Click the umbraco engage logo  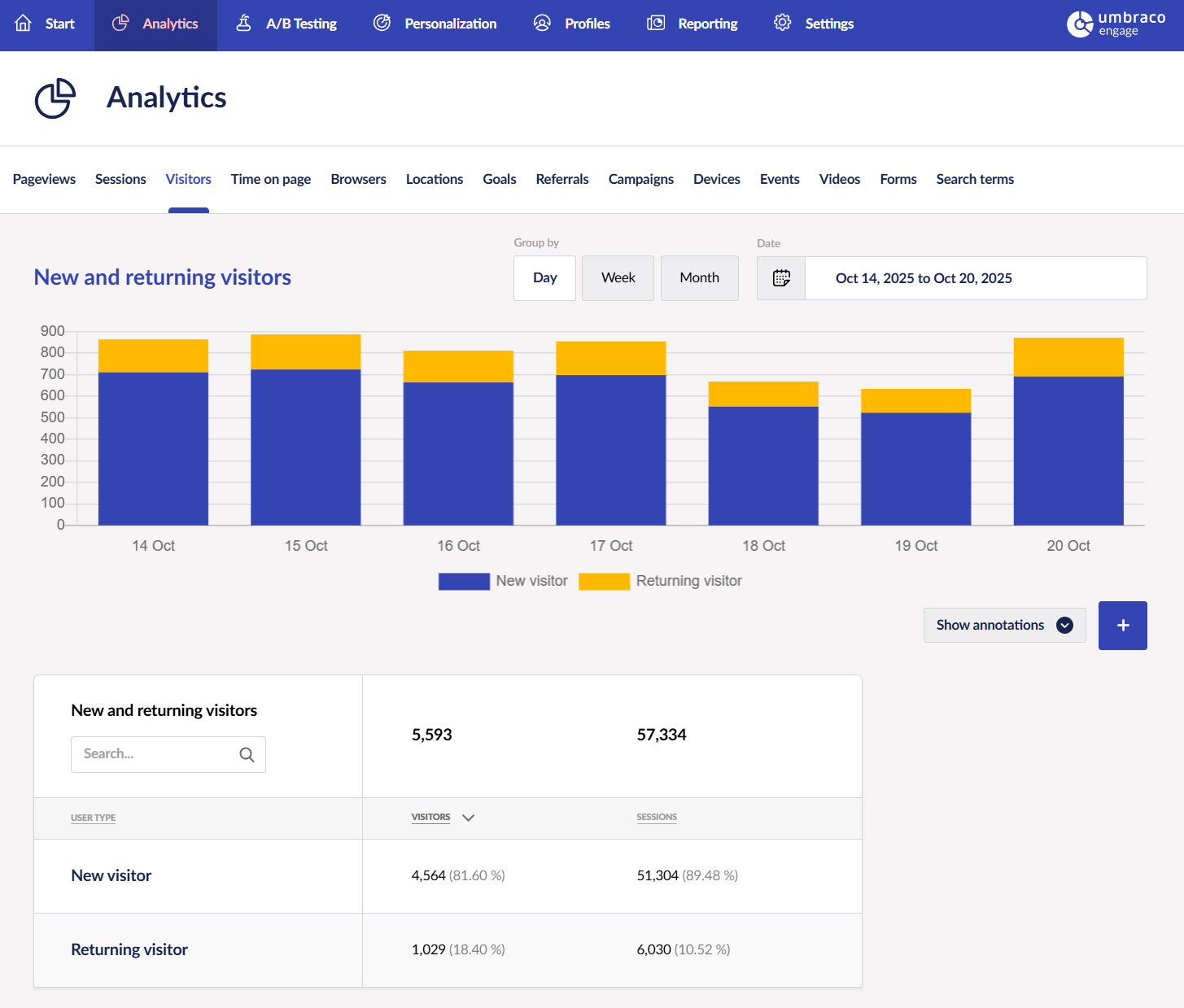[x=1116, y=24]
